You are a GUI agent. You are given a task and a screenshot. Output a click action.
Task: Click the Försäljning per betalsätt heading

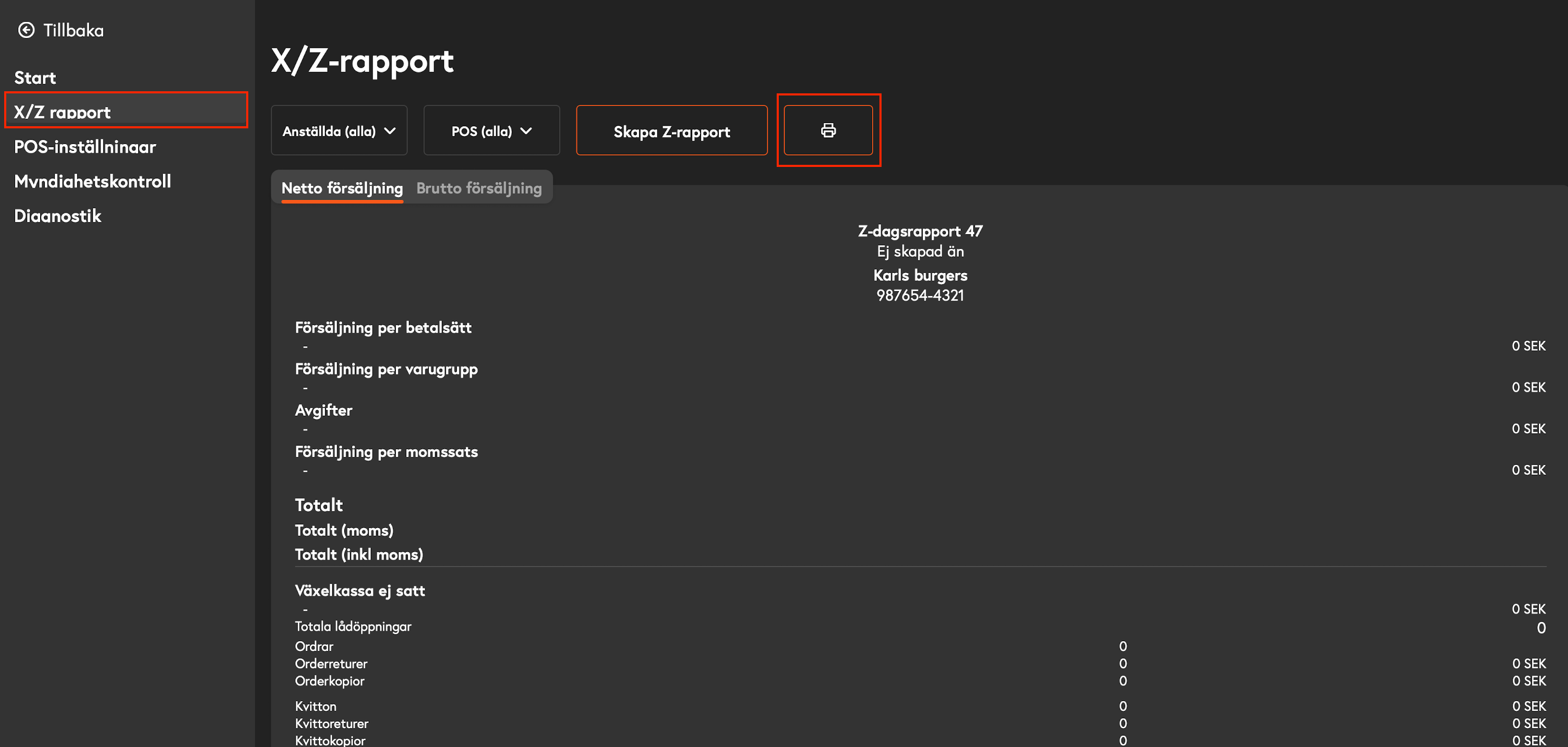tap(383, 328)
